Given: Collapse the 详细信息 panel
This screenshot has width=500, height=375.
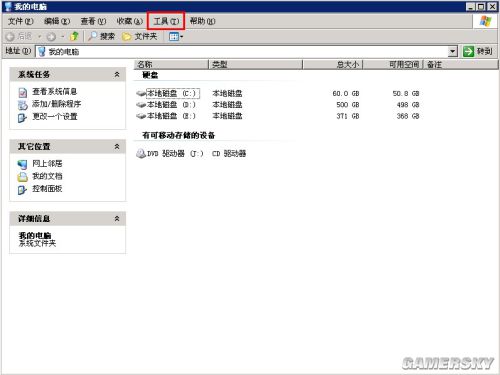Looking at the screenshot, I should 117,219.
